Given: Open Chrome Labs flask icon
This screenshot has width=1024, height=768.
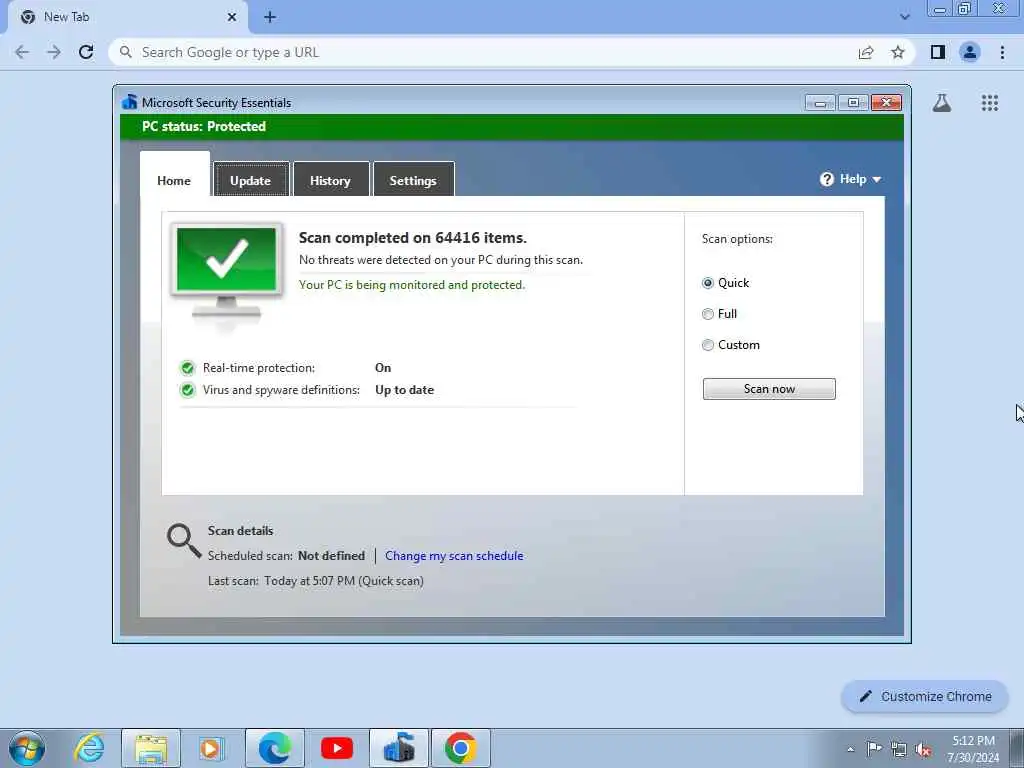Looking at the screenshot, I should [942, 103].
